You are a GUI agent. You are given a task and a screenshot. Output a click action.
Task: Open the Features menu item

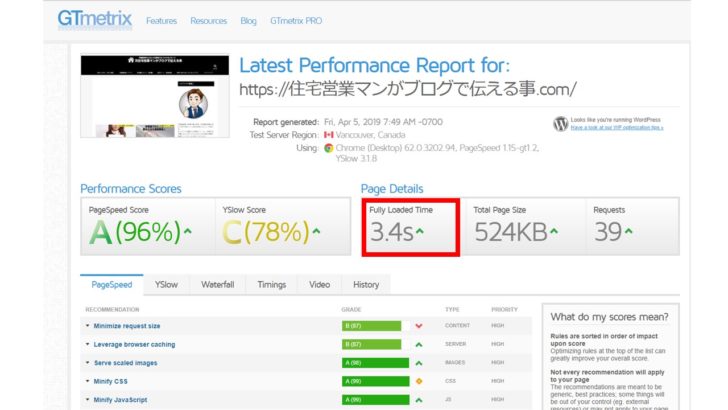point(161,21)
